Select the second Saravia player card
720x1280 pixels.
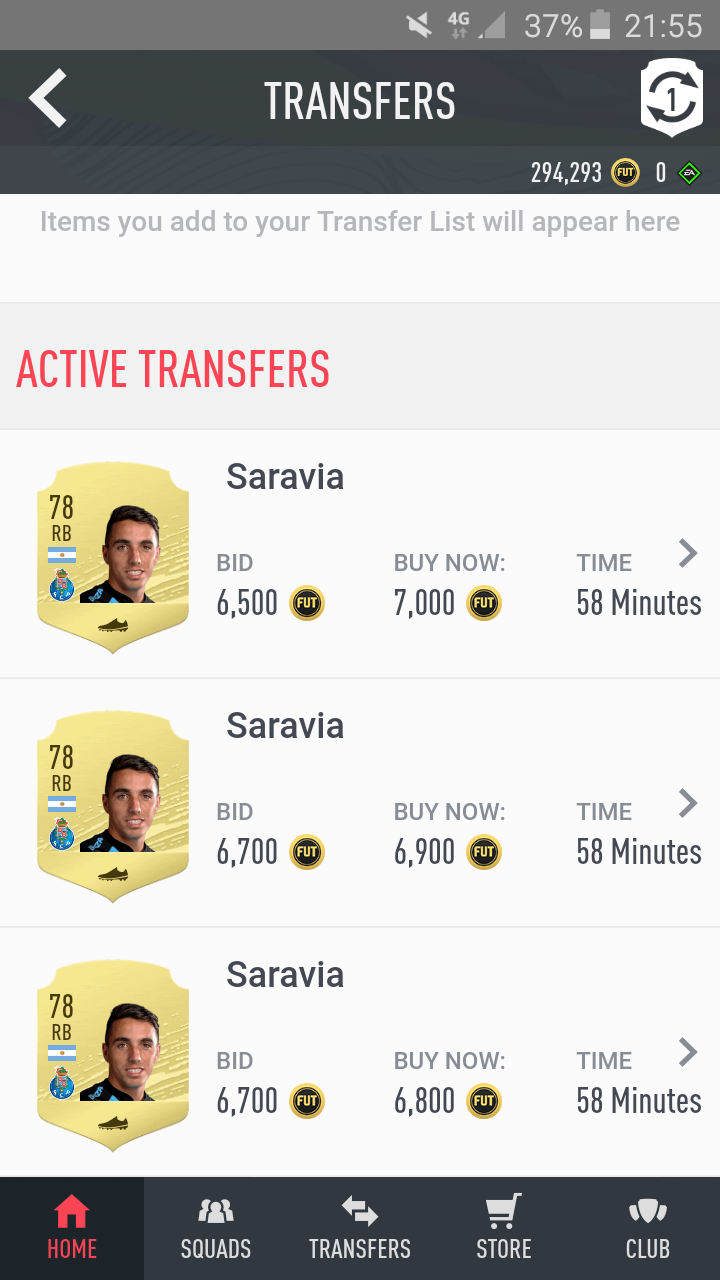click(113, 806)
